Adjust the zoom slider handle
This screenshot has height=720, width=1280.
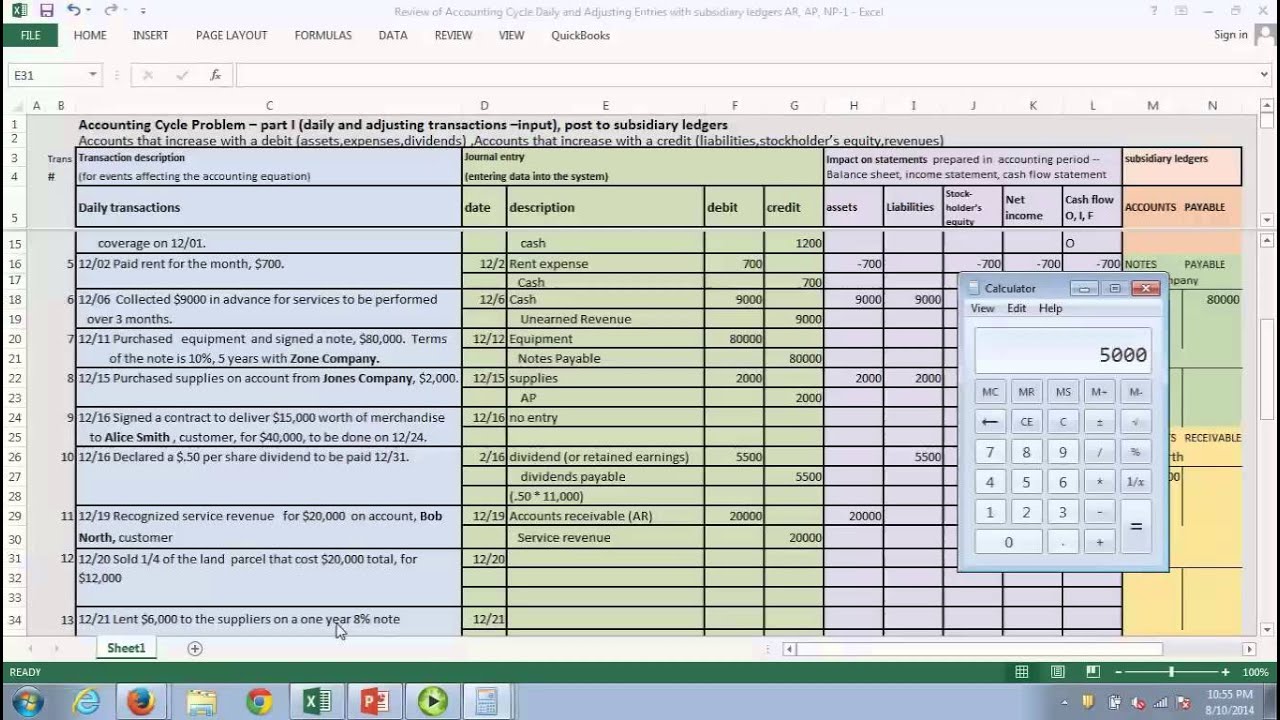coord(1171,672)
